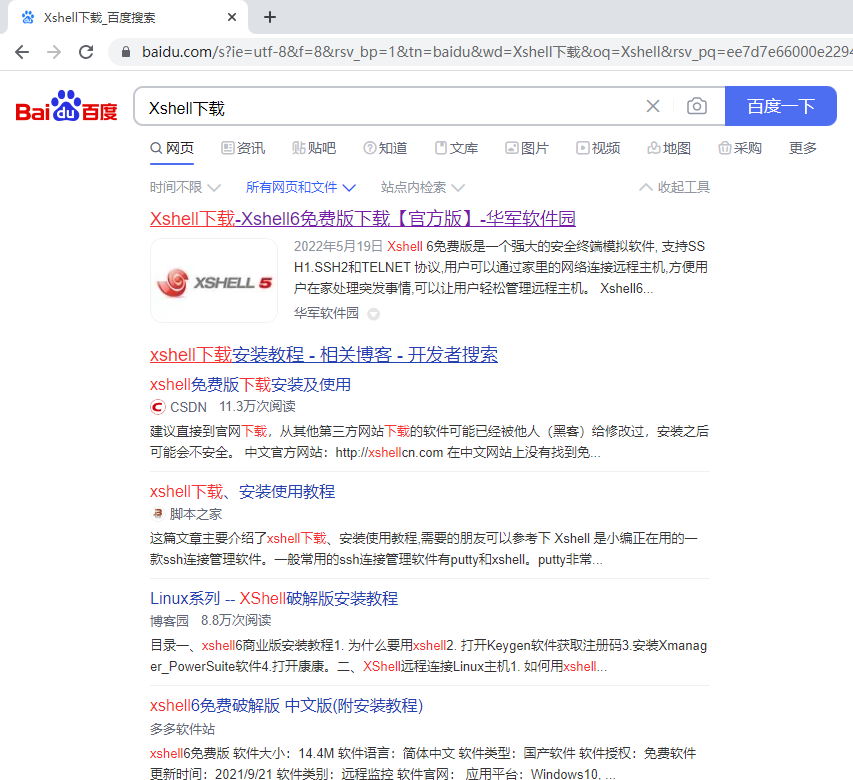Switch to the 资讯 tab
Image resolution: width=853 pixels, height=780 pixels.
(x=243, y=148)
